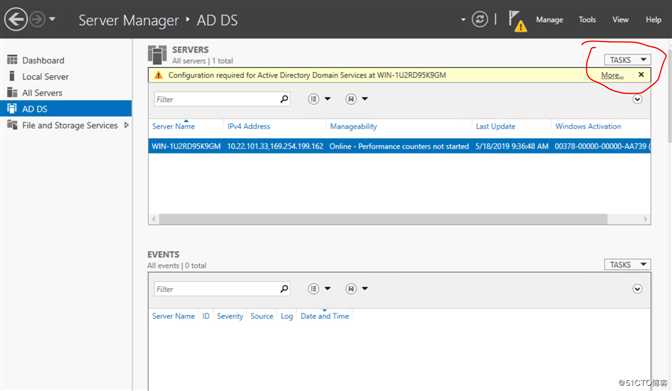Select AD DS in the sidebar
The height and width of the screenshot is (391, 672).
pyautogui.click(x=66, y=108)
